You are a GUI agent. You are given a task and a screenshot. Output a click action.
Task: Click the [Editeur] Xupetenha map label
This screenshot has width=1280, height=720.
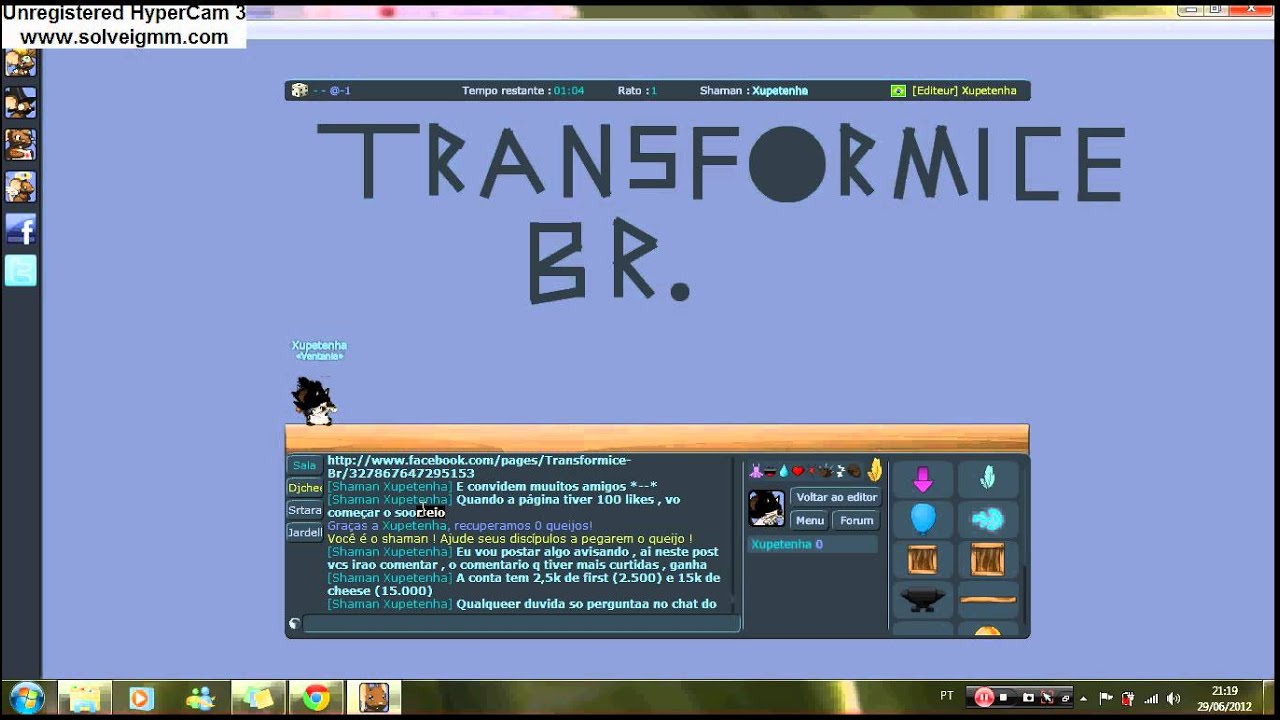(x=964, y=90)
